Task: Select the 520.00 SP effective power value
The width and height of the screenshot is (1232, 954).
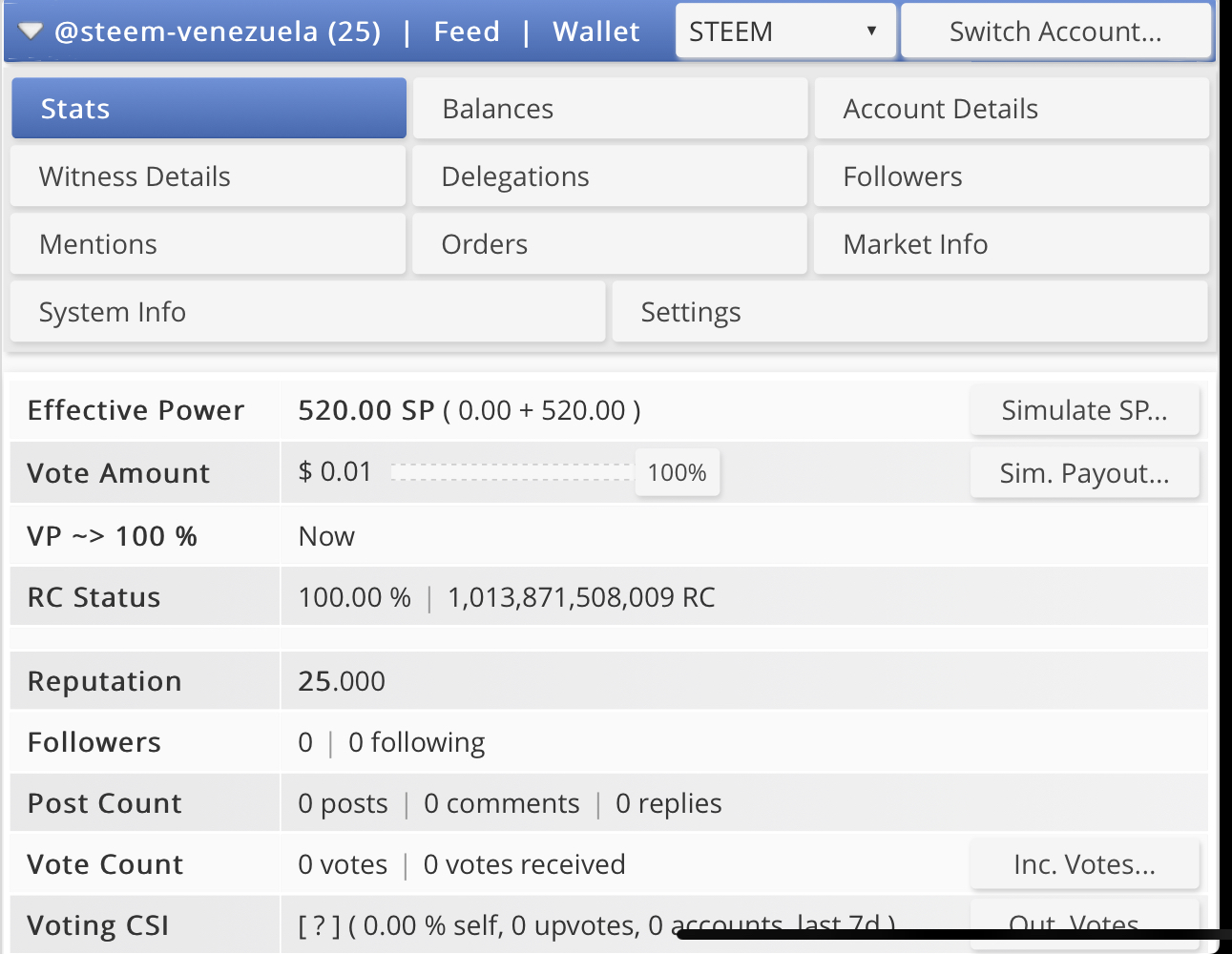Action: click(366, 410)
